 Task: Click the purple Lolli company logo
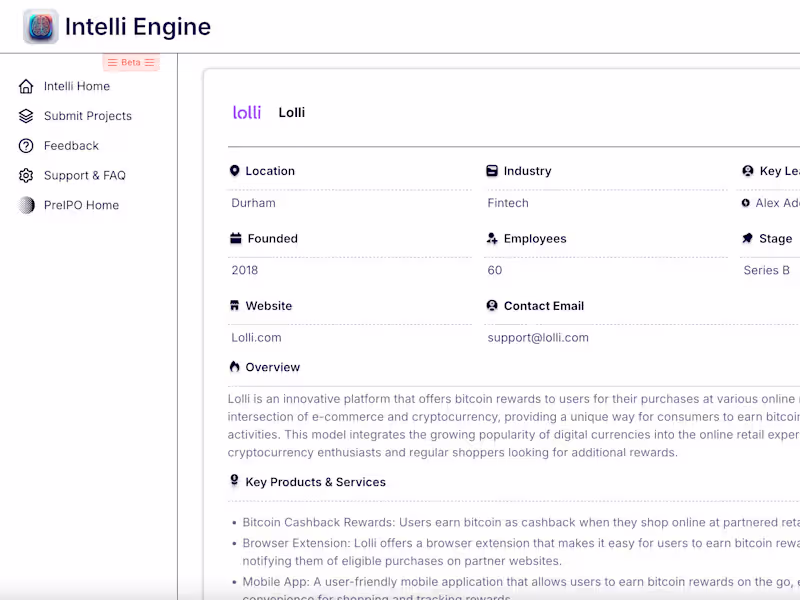247,113
